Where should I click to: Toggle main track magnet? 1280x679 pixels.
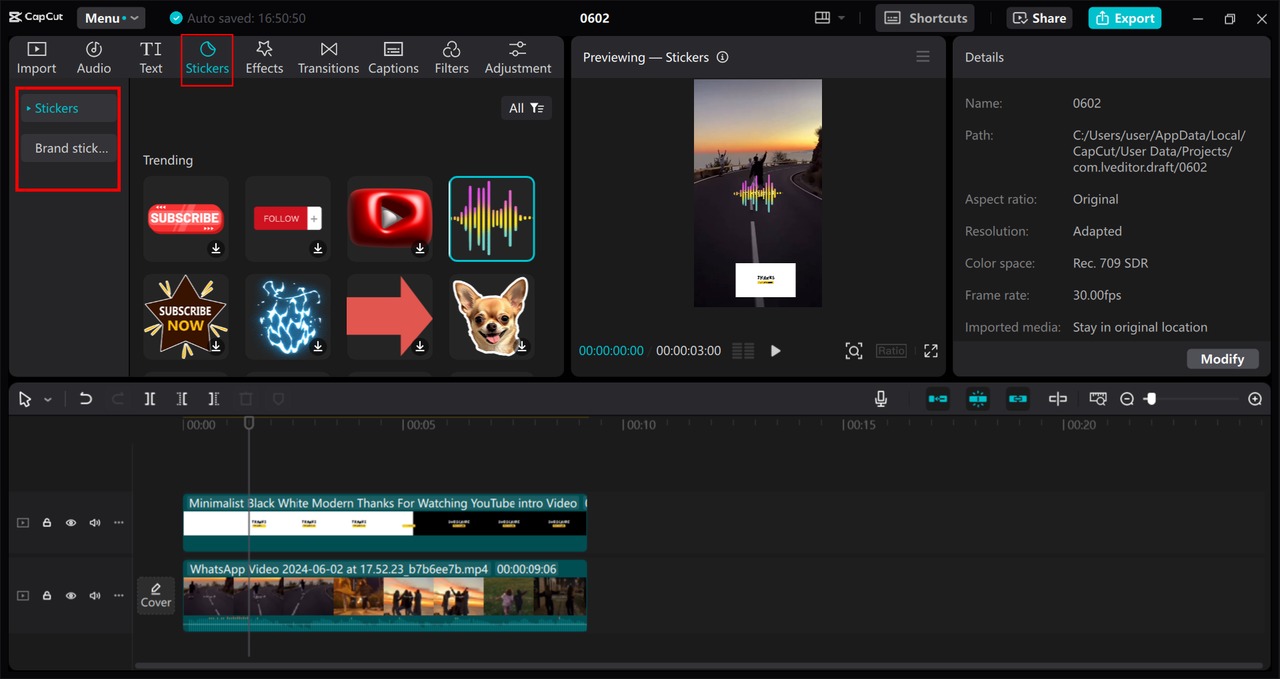pos(938,399)
